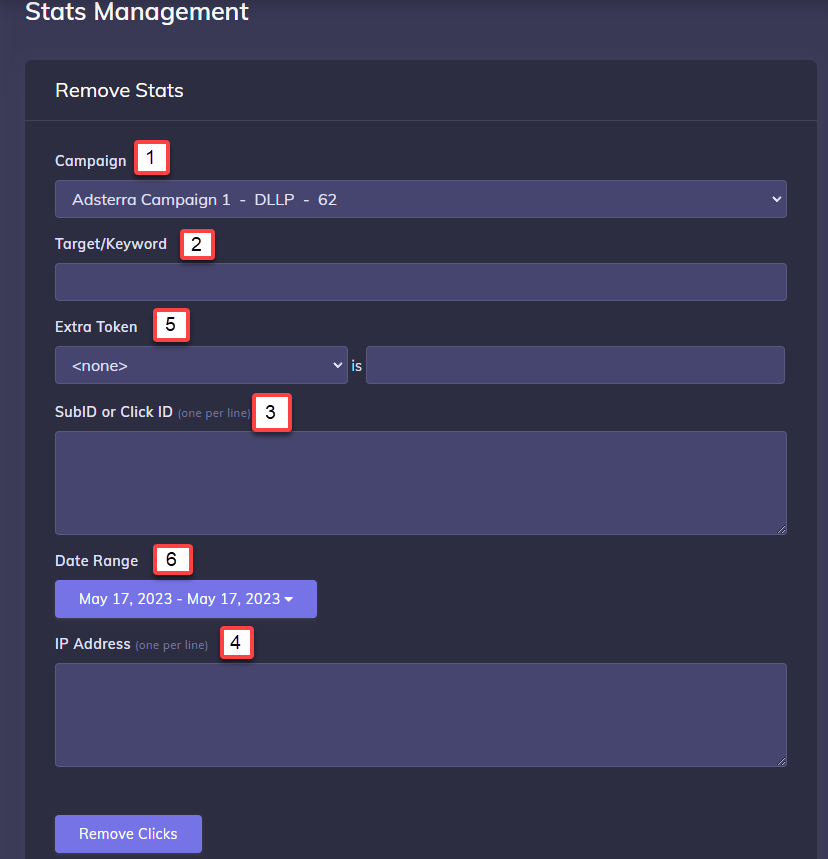Click the red marker numbered 5
The height and width of the screenshot is (859, 828).
(x=171, y=324)
